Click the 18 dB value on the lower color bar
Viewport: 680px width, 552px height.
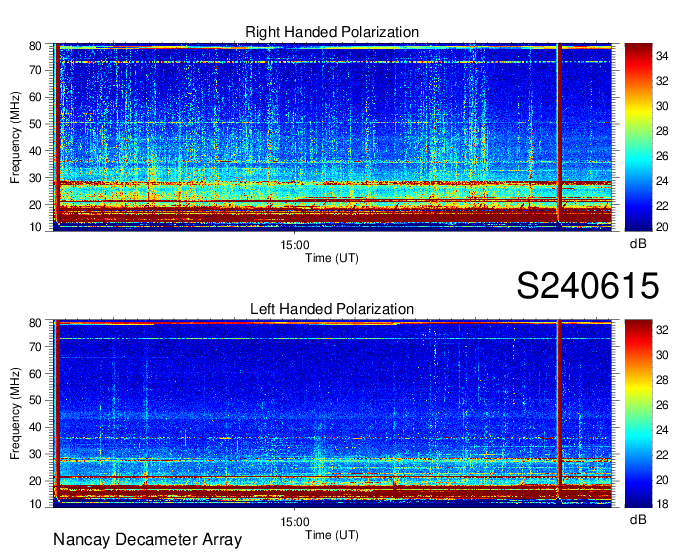[662, 504]
